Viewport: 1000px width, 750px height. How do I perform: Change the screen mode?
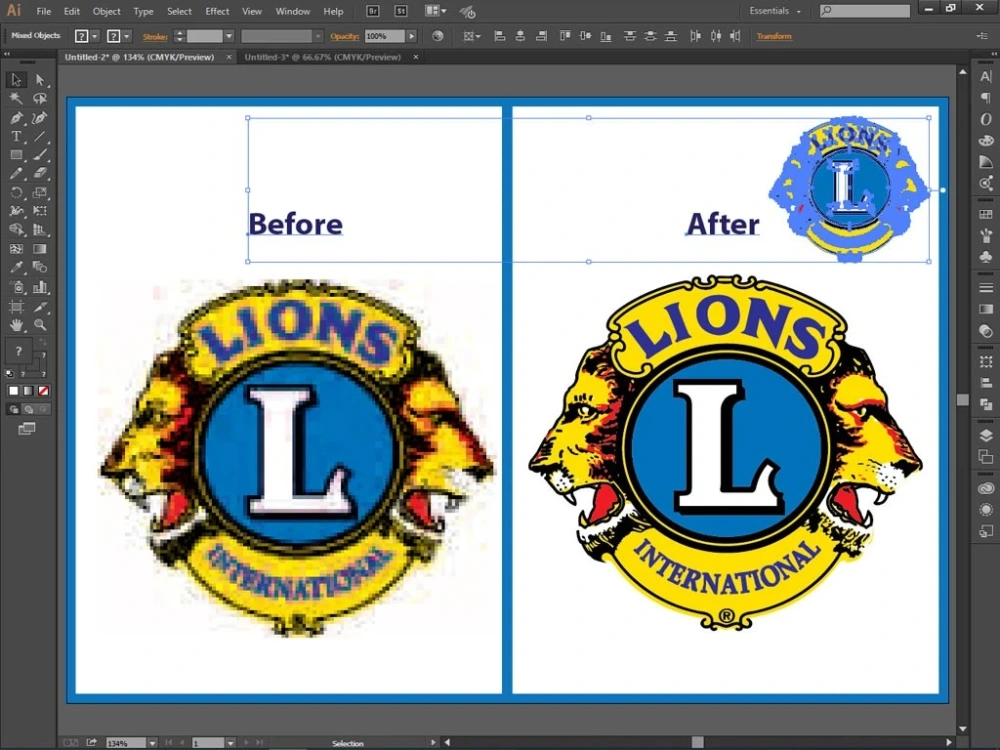tap(27, 429)
